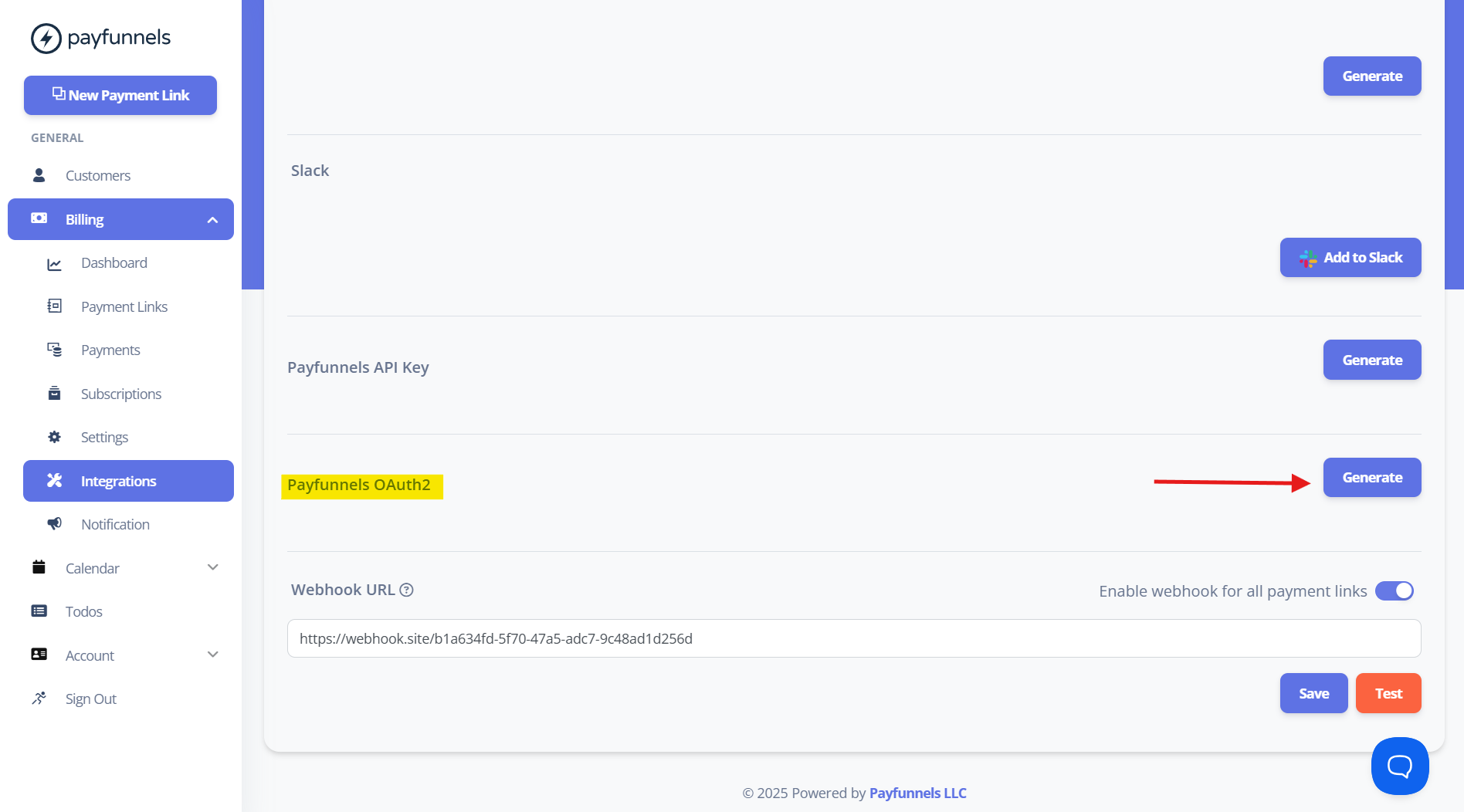The height and width of the screenshot is (812, 1464).
Task: Click the Customers person icon
Action: pyautogui.click(x=39, y=175)
